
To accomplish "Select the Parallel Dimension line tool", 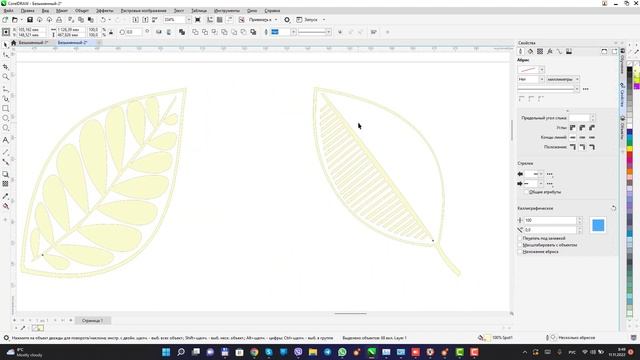I will click(5, 152).
